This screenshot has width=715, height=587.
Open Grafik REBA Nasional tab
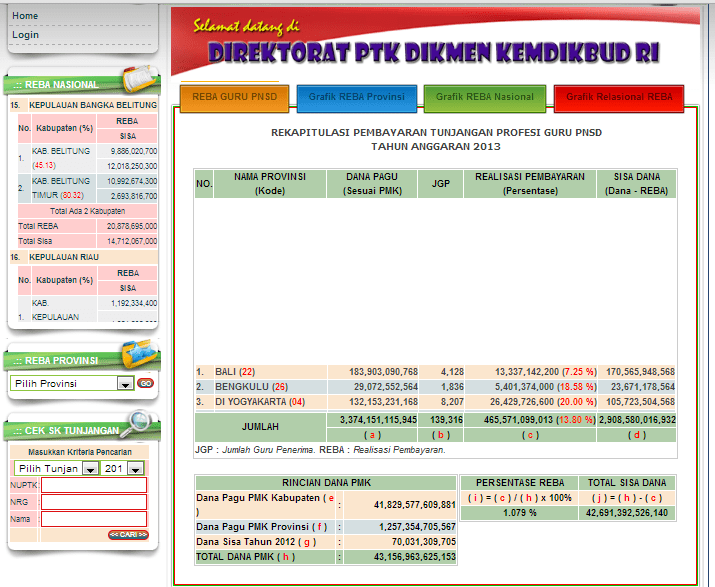tap(485, 97)
